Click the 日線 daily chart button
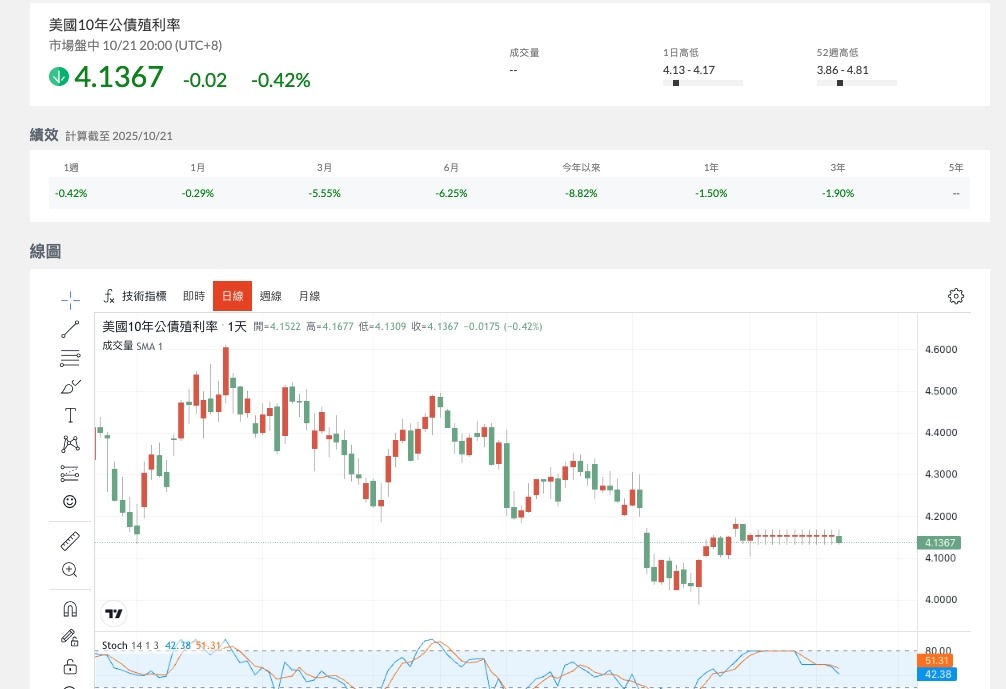 click(x=232, y=296)
